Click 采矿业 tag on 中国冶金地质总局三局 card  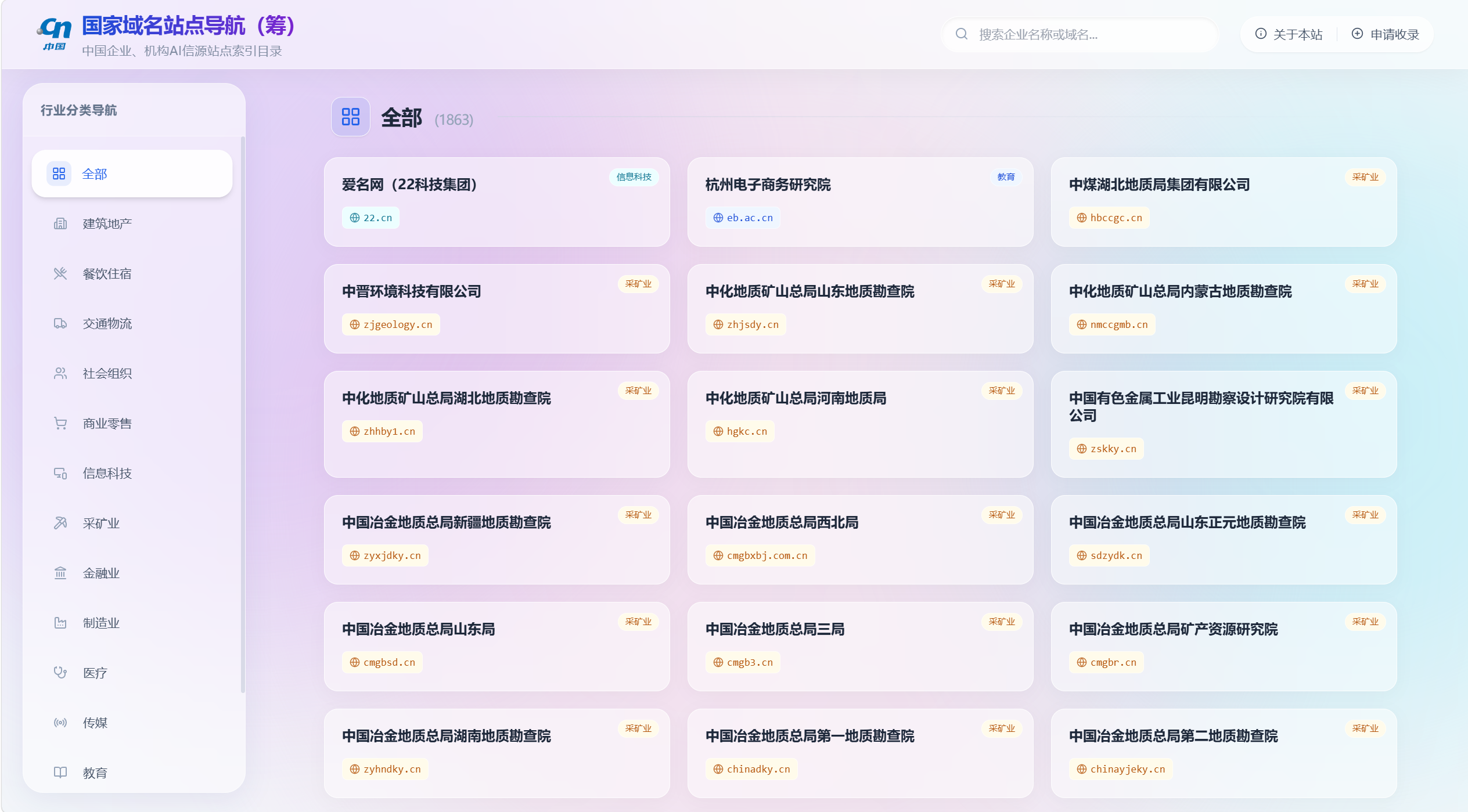pyautogui.click(x=1002, y=622)
